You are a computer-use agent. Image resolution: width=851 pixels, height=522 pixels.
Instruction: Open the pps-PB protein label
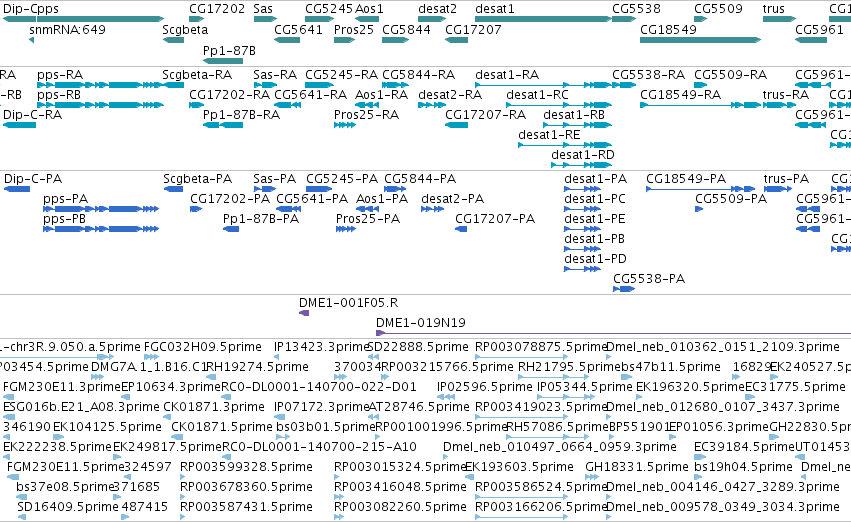tap(65, 219)
